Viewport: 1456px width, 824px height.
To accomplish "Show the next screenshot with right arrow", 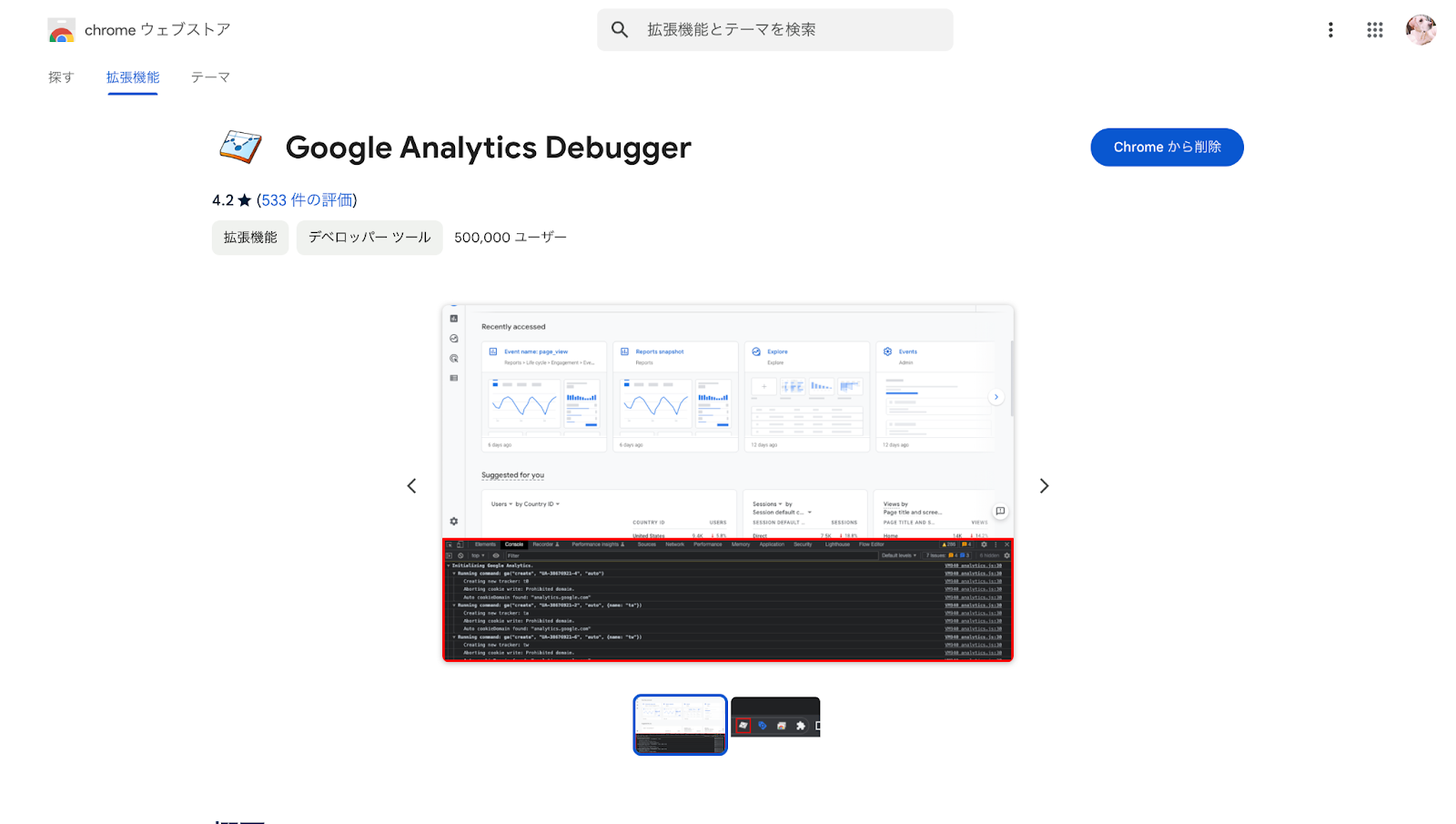I will click(x=1044, y=486).
